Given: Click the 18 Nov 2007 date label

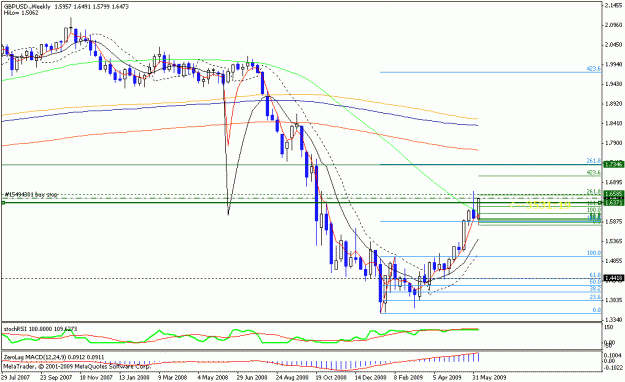Looking at the screenshot, I should [95, 377].
